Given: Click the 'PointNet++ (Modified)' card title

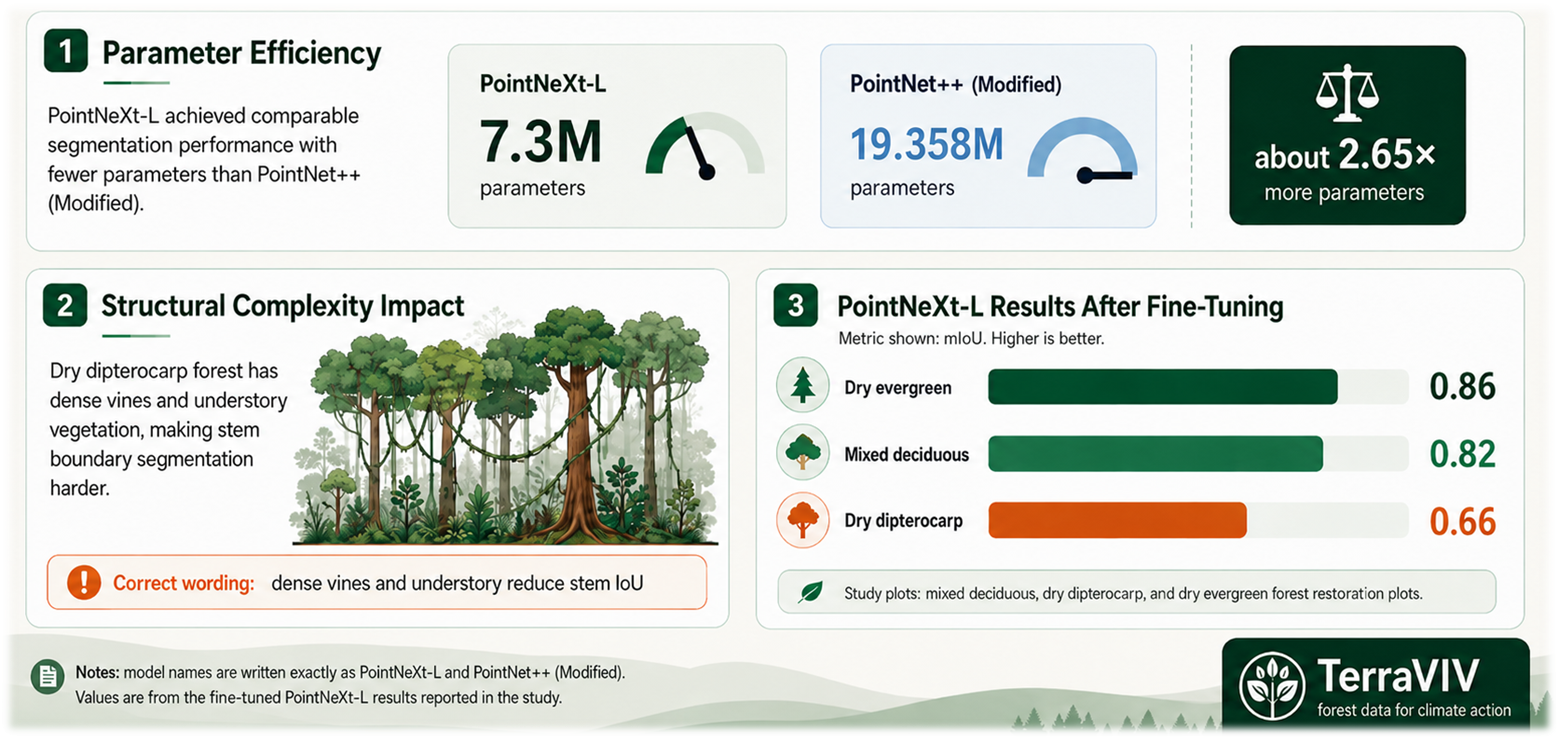Looking at the screenshot, I should (955, 84).
